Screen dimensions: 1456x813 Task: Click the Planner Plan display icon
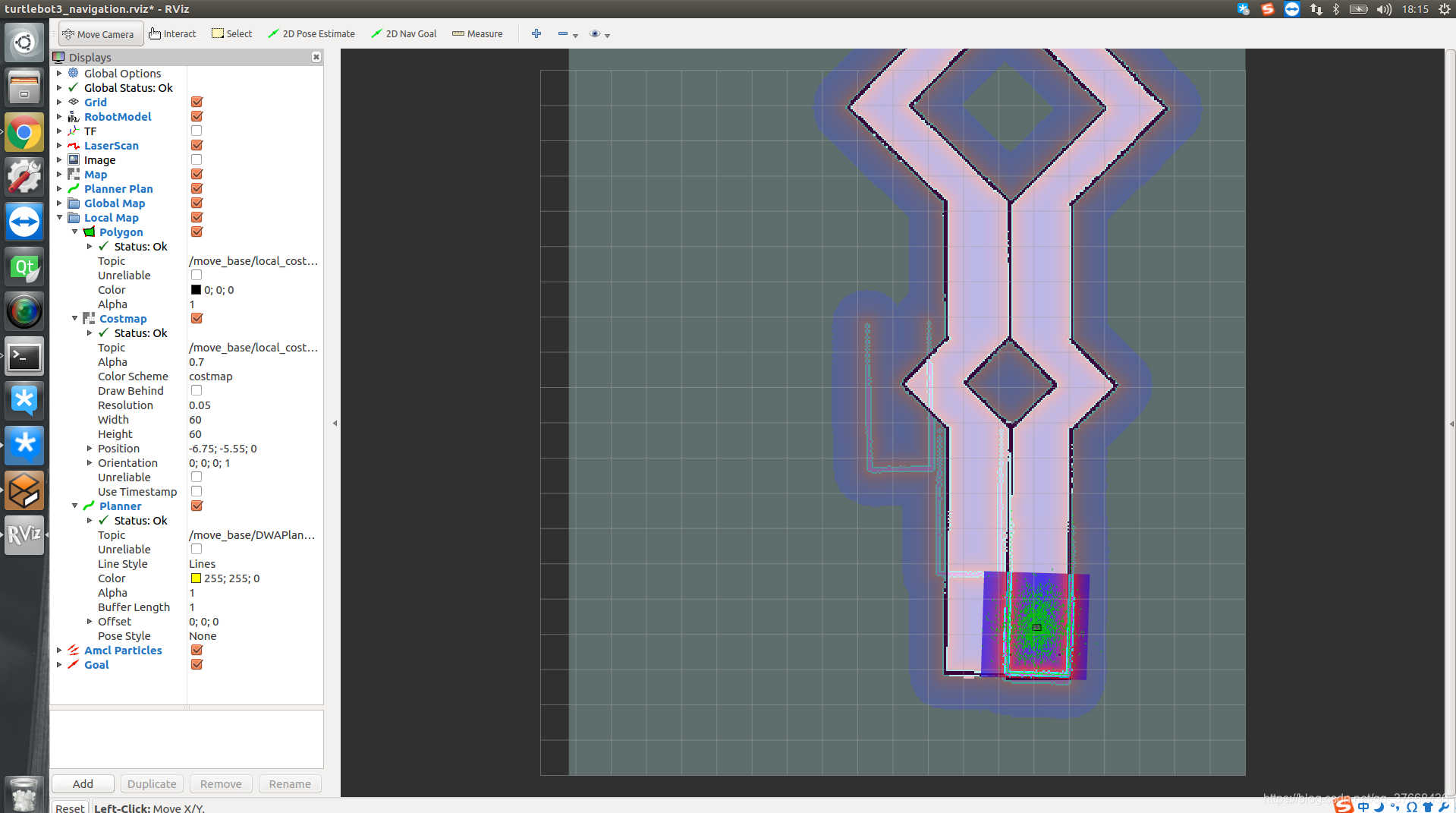(x=74, y=188)
